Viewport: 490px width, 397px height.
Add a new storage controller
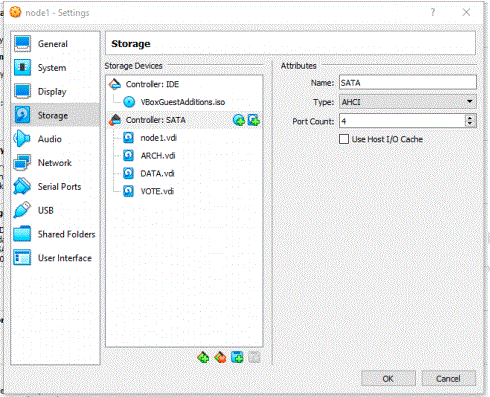pos(203,358)
